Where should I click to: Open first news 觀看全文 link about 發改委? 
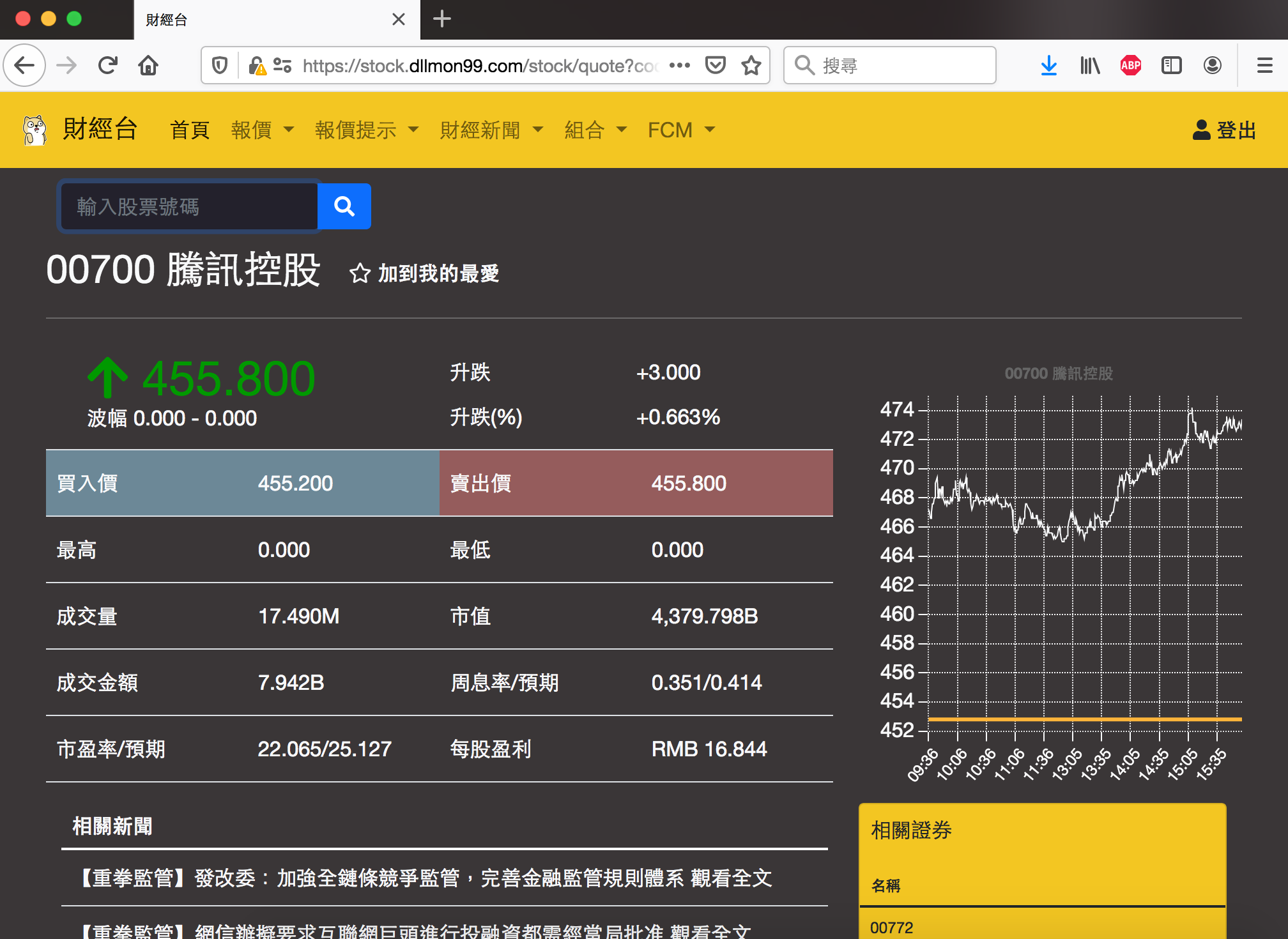pyautogui.click(x=731, y=878)
